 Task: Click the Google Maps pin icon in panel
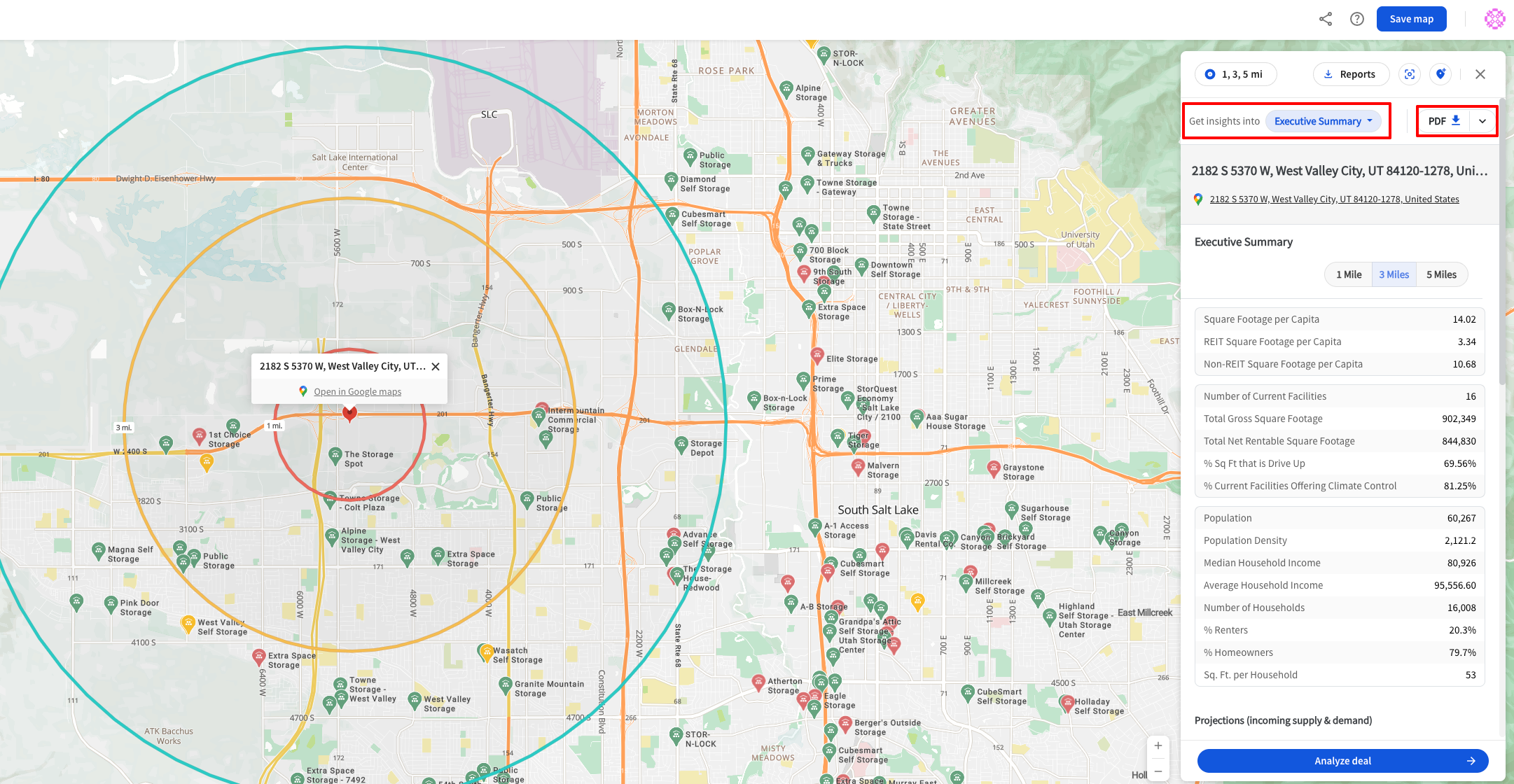click(1198, 199)
